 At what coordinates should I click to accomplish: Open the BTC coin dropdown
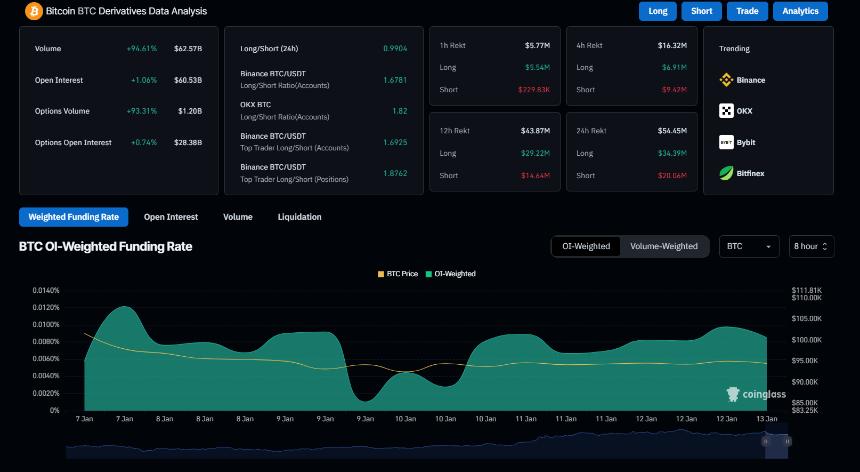(749, 246)
